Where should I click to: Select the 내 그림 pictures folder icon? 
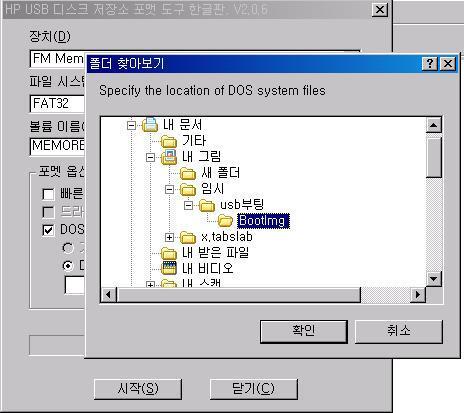[169, 157]
